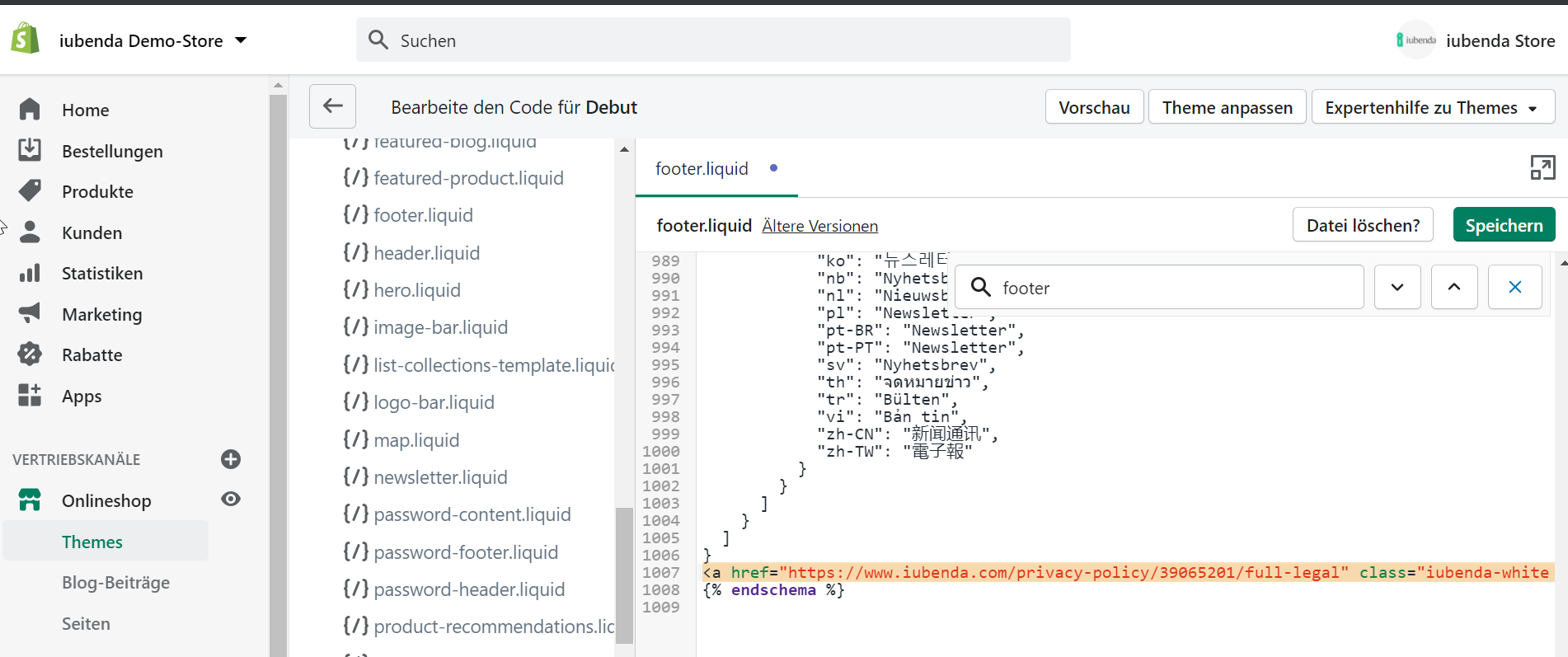Screen dimensions: 1568x657
Task: Open Marketing megaphone icon
Action: pos(30,314)
